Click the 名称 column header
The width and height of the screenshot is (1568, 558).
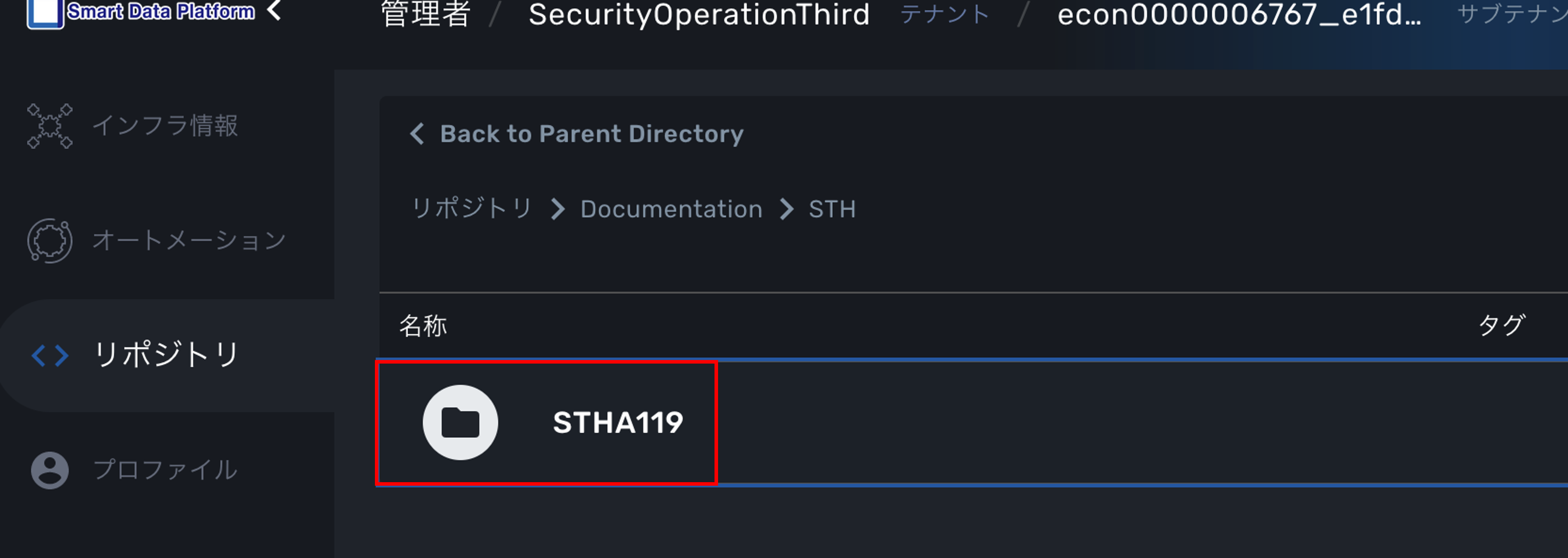click(x=423, y=325)
